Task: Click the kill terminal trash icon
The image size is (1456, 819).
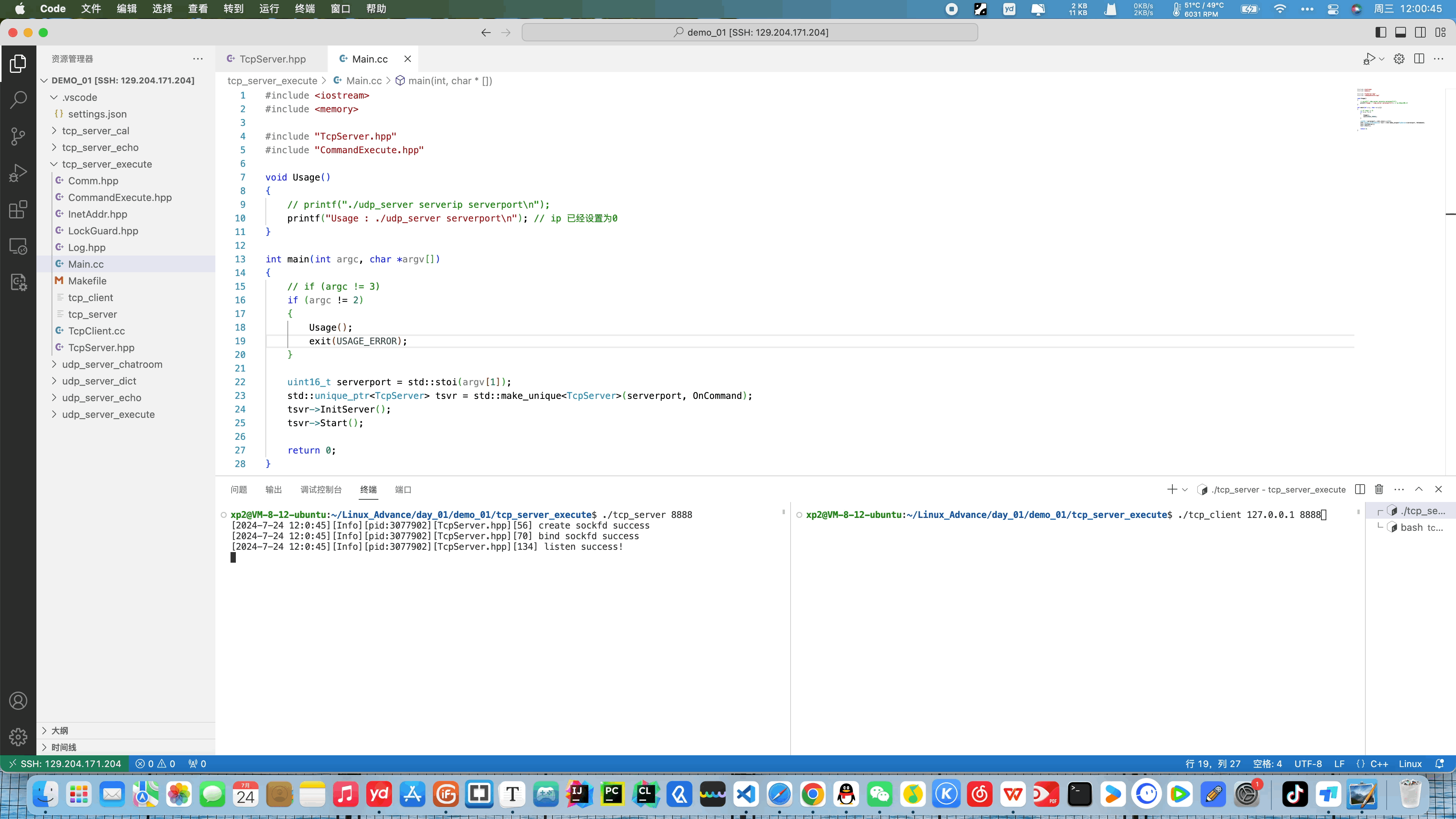Action: 1379,490
